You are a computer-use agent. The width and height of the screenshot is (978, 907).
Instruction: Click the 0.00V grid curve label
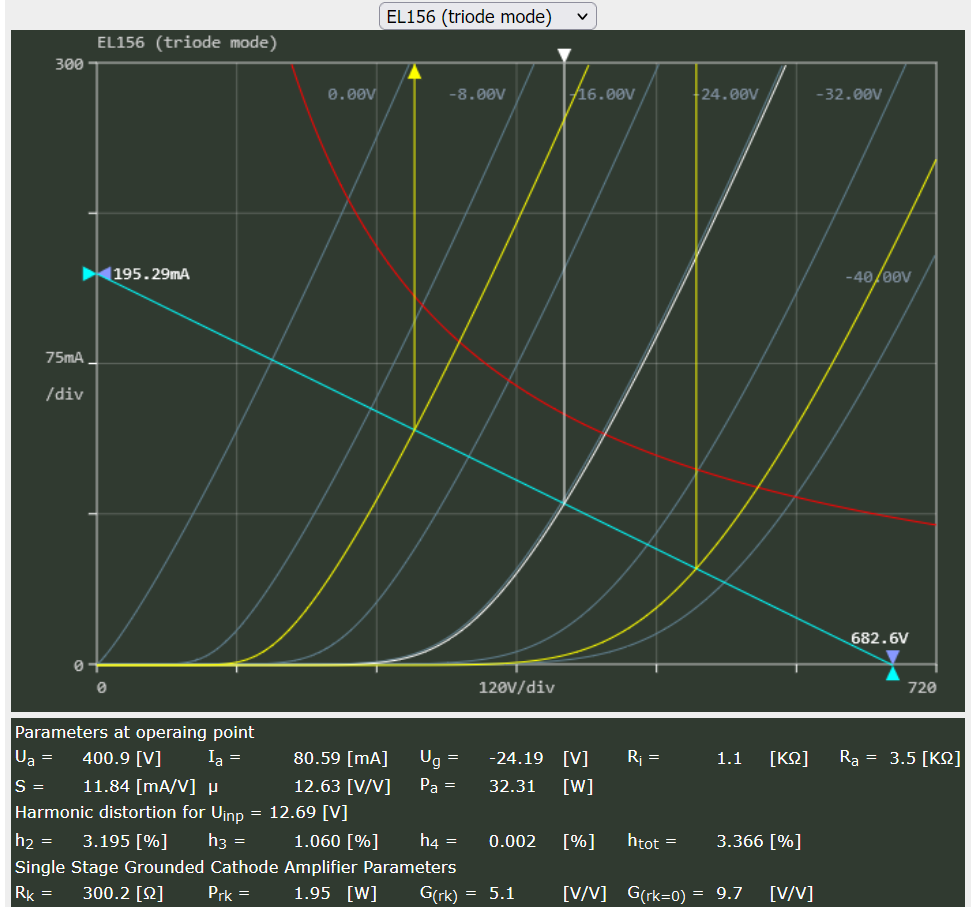352,94
